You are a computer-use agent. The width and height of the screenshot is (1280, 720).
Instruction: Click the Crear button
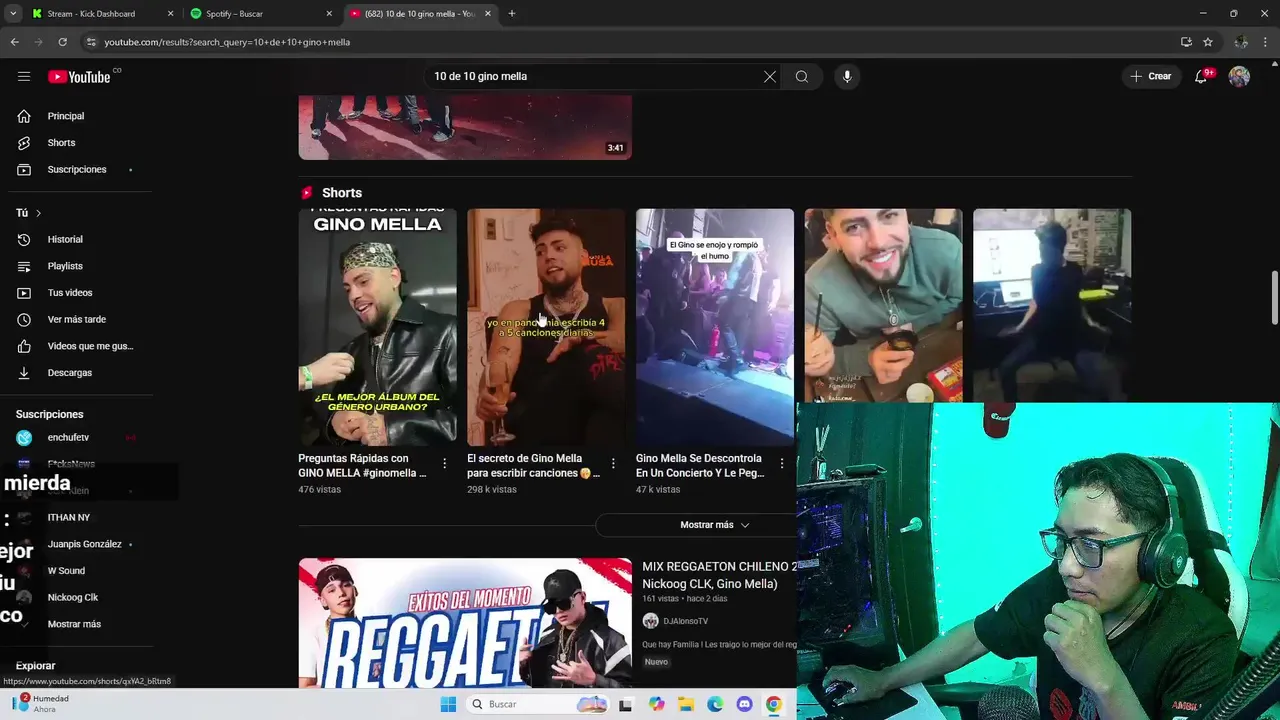[x=1150, y=76]
